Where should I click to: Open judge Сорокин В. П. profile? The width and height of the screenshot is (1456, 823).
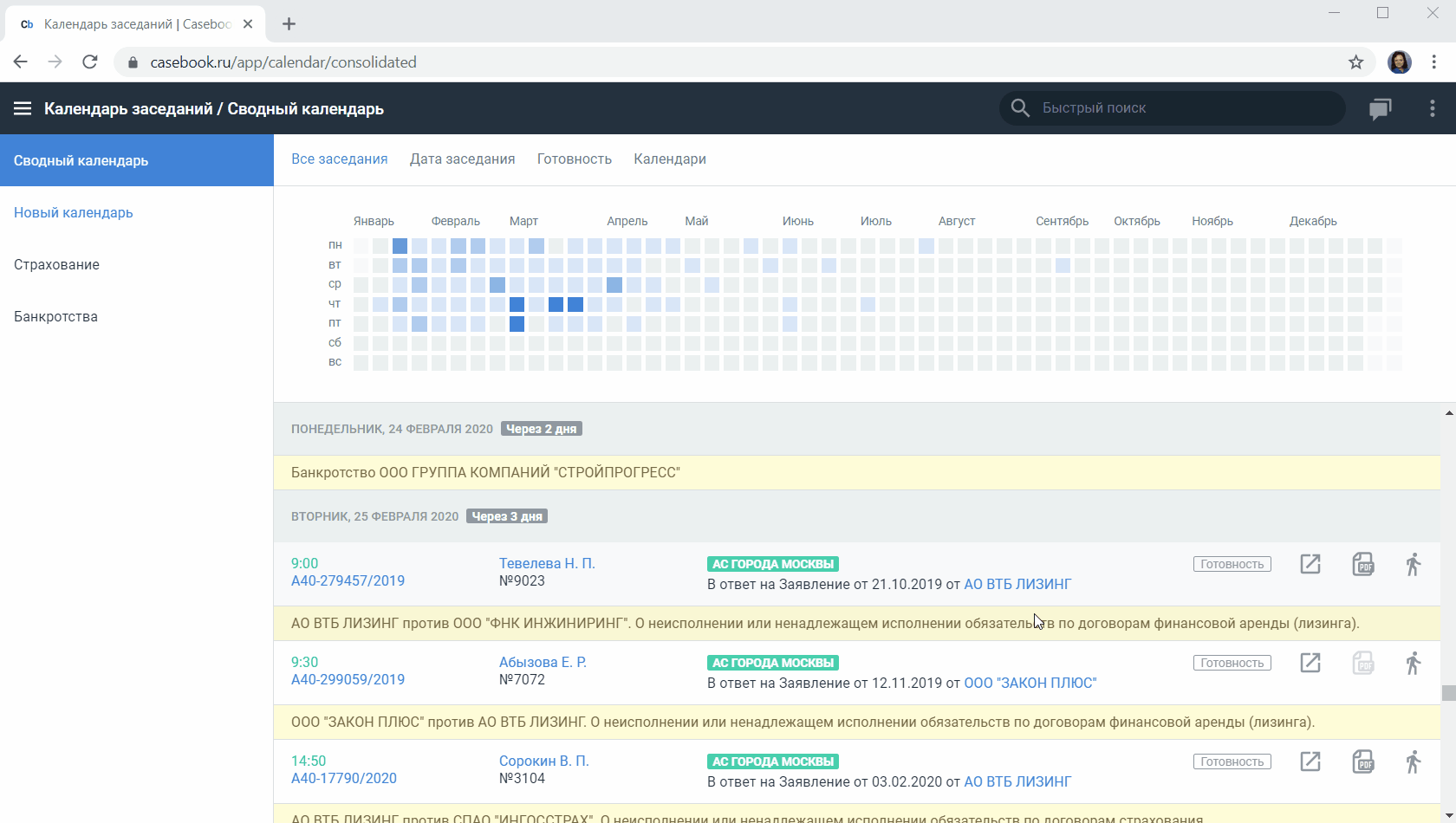(x=544, y=761)
